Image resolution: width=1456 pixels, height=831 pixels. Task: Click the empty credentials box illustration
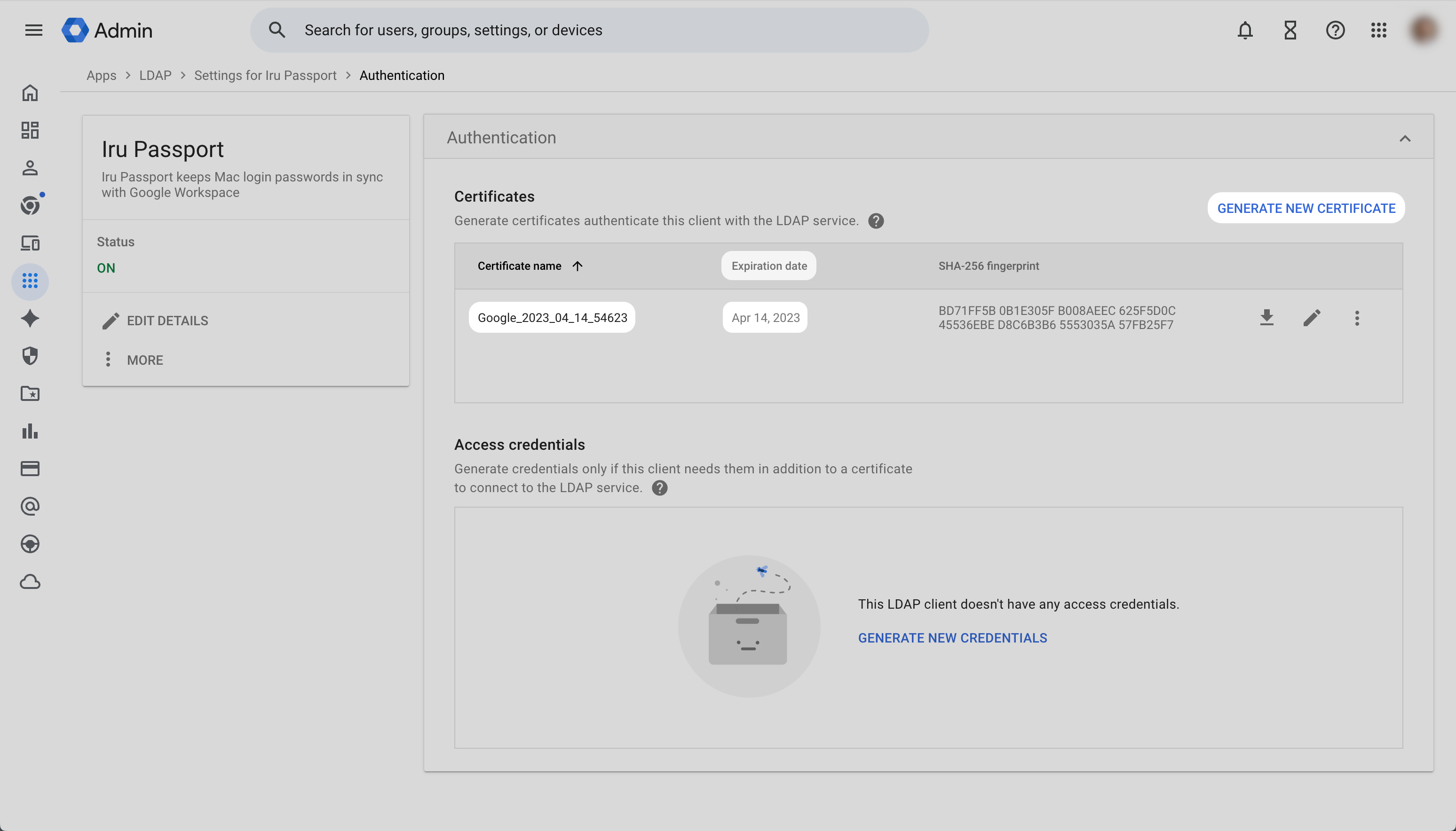pyautogui.click(x=749, y=626)
